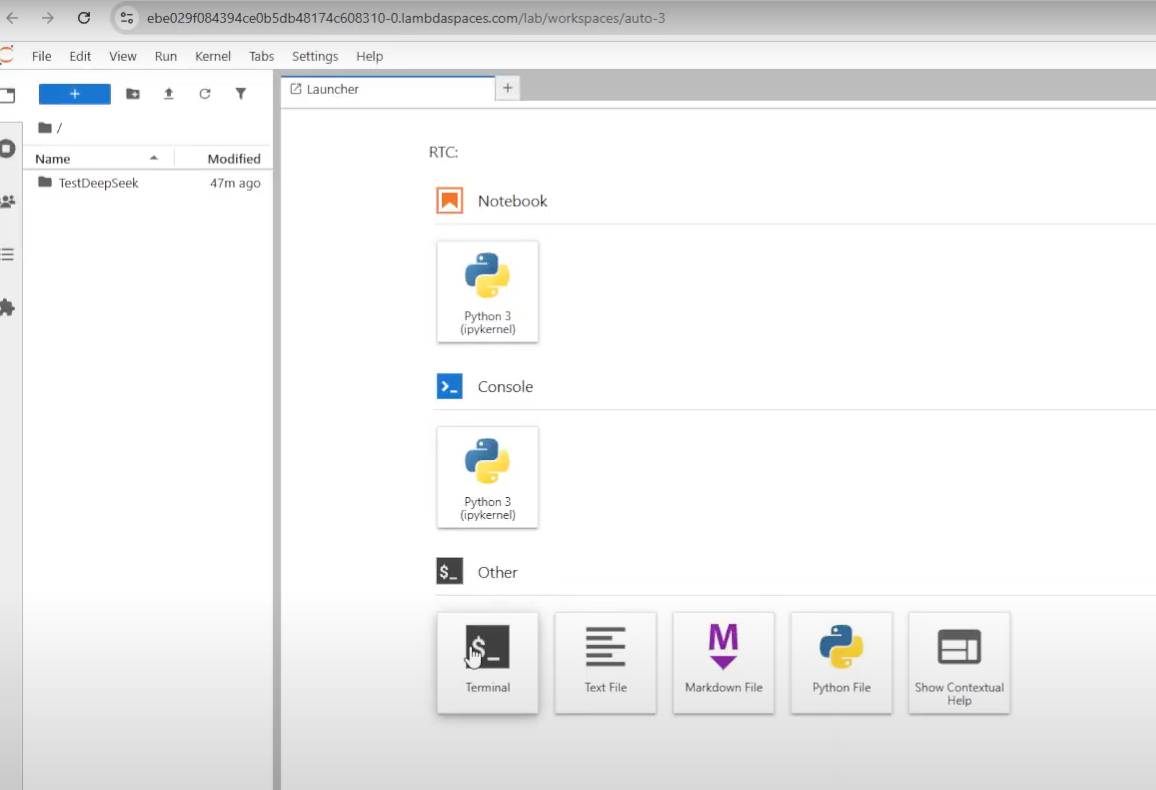This screenshot has height=790, width=1156.
Task: Sort files by Modified column
Action: pyautogui.click(x=224, y=158)
